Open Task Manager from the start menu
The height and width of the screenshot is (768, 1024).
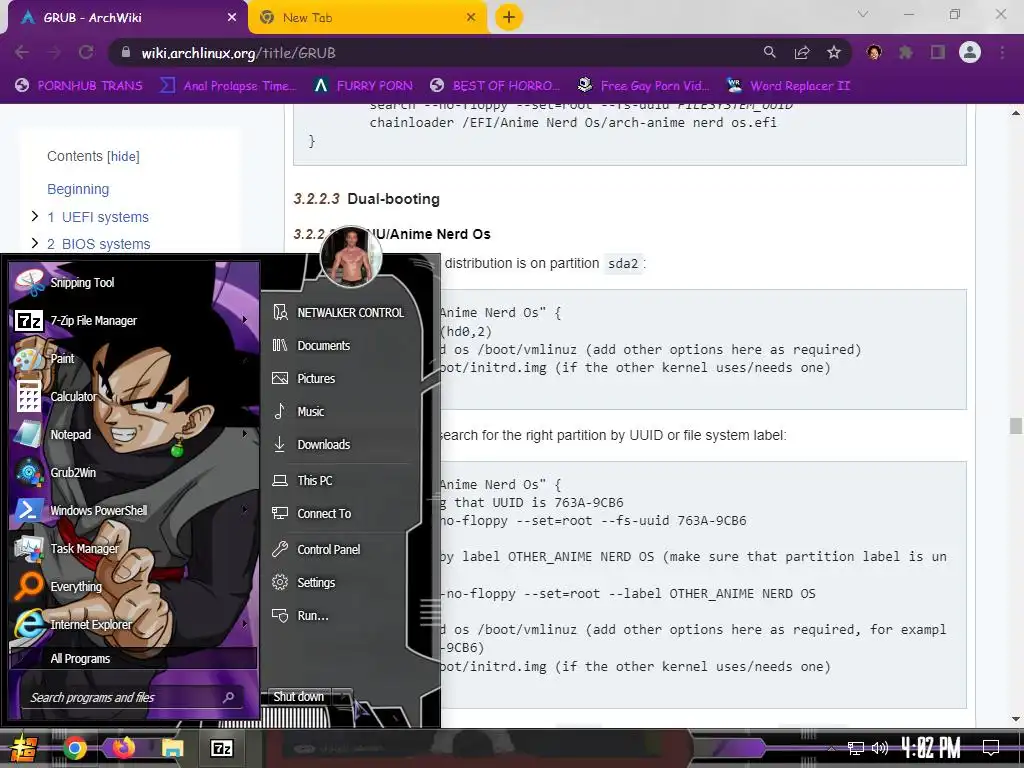tap(134, 549)
